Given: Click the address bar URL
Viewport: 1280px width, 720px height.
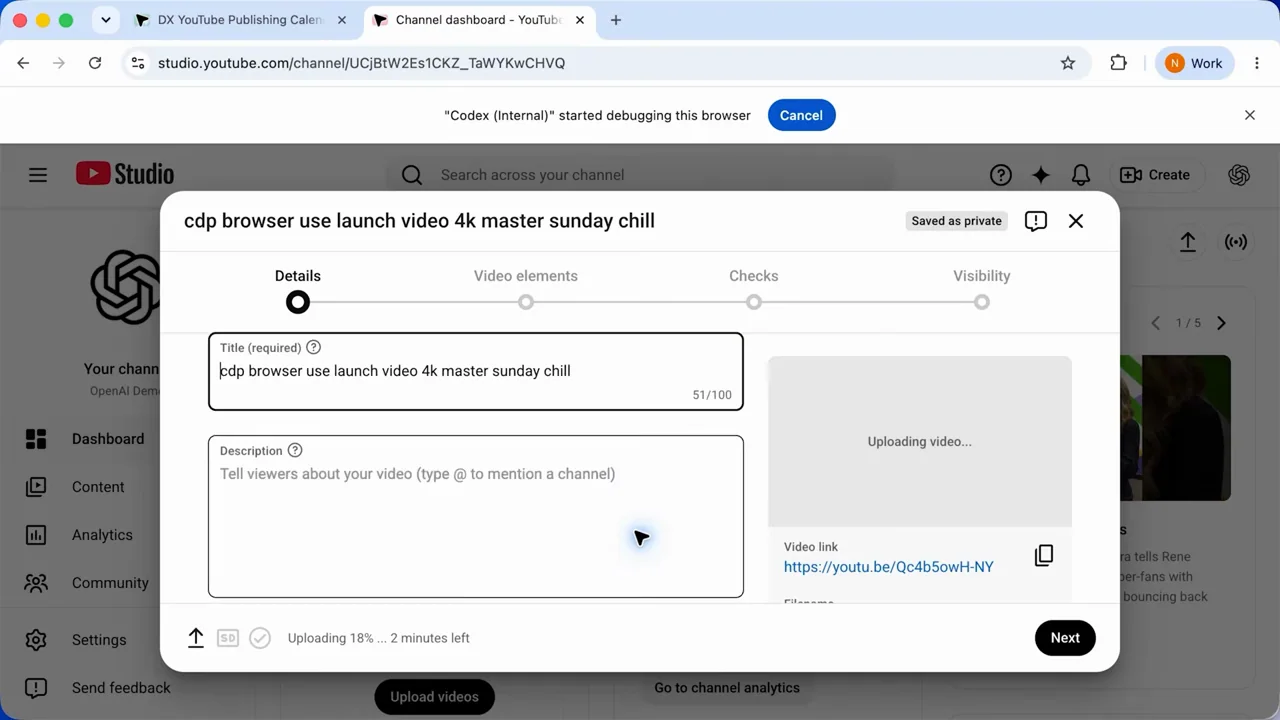Looking at the screenshot, I should [x=361, y=63].
